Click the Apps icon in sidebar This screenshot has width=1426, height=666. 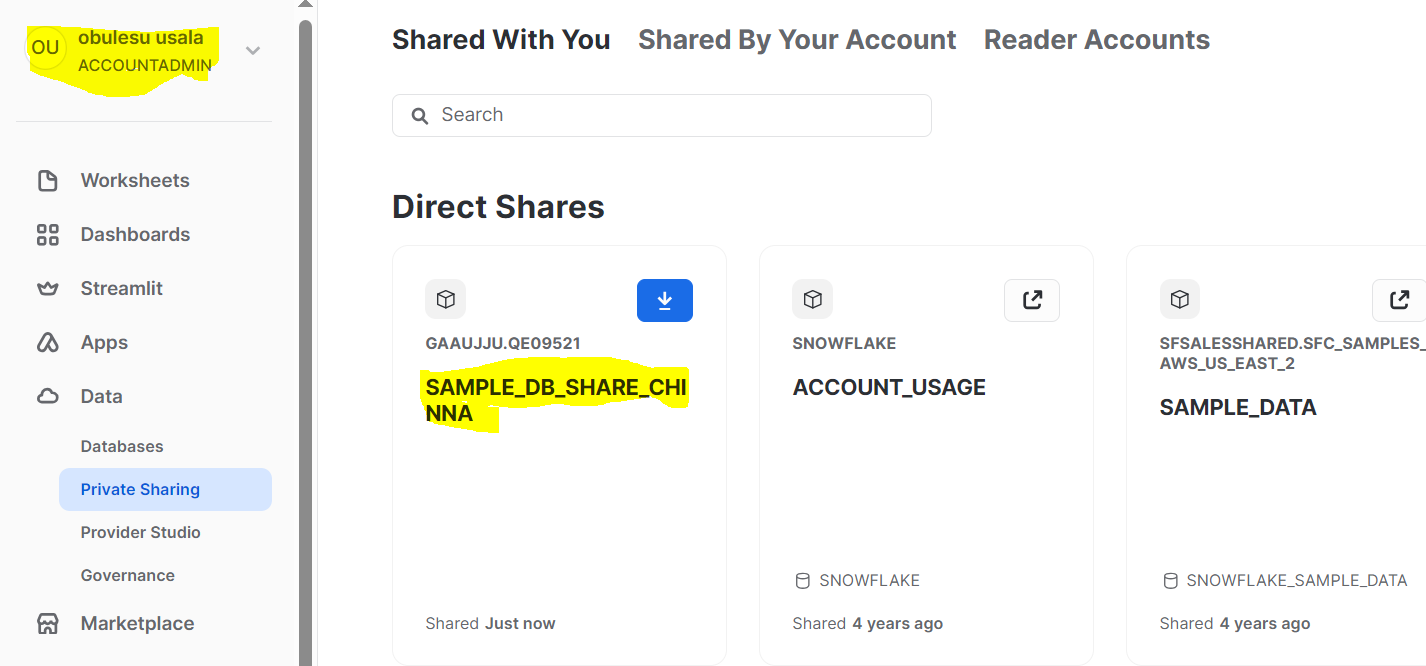(x=47, y=343)
